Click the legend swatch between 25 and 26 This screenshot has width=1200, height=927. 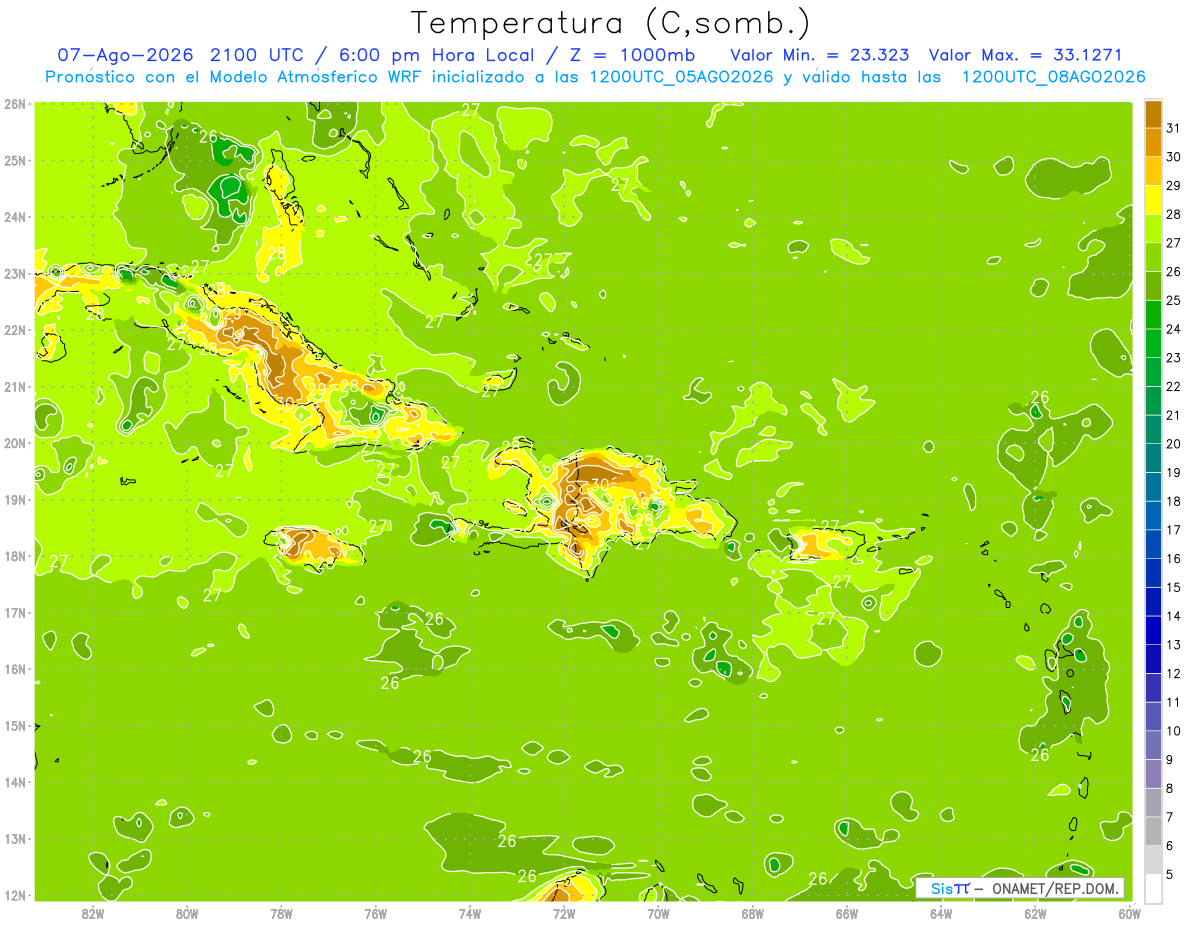1153,286
